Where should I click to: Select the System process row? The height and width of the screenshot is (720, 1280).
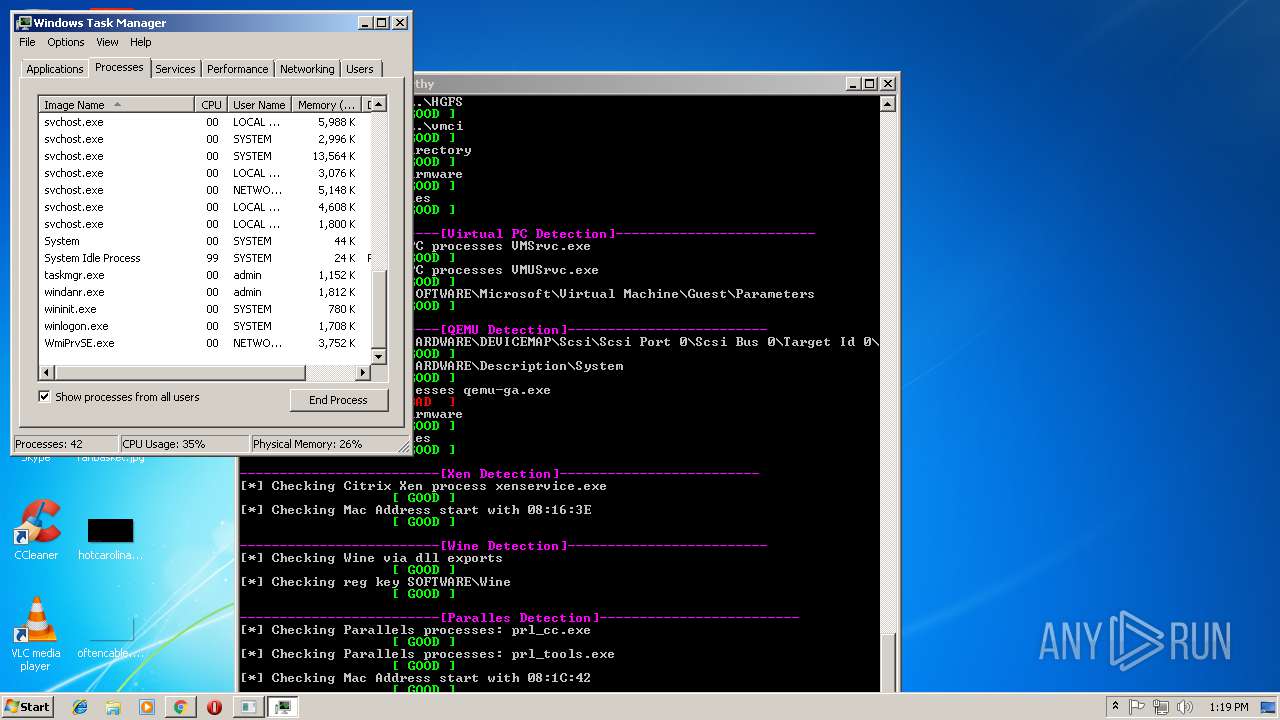(x=205, y=241)
